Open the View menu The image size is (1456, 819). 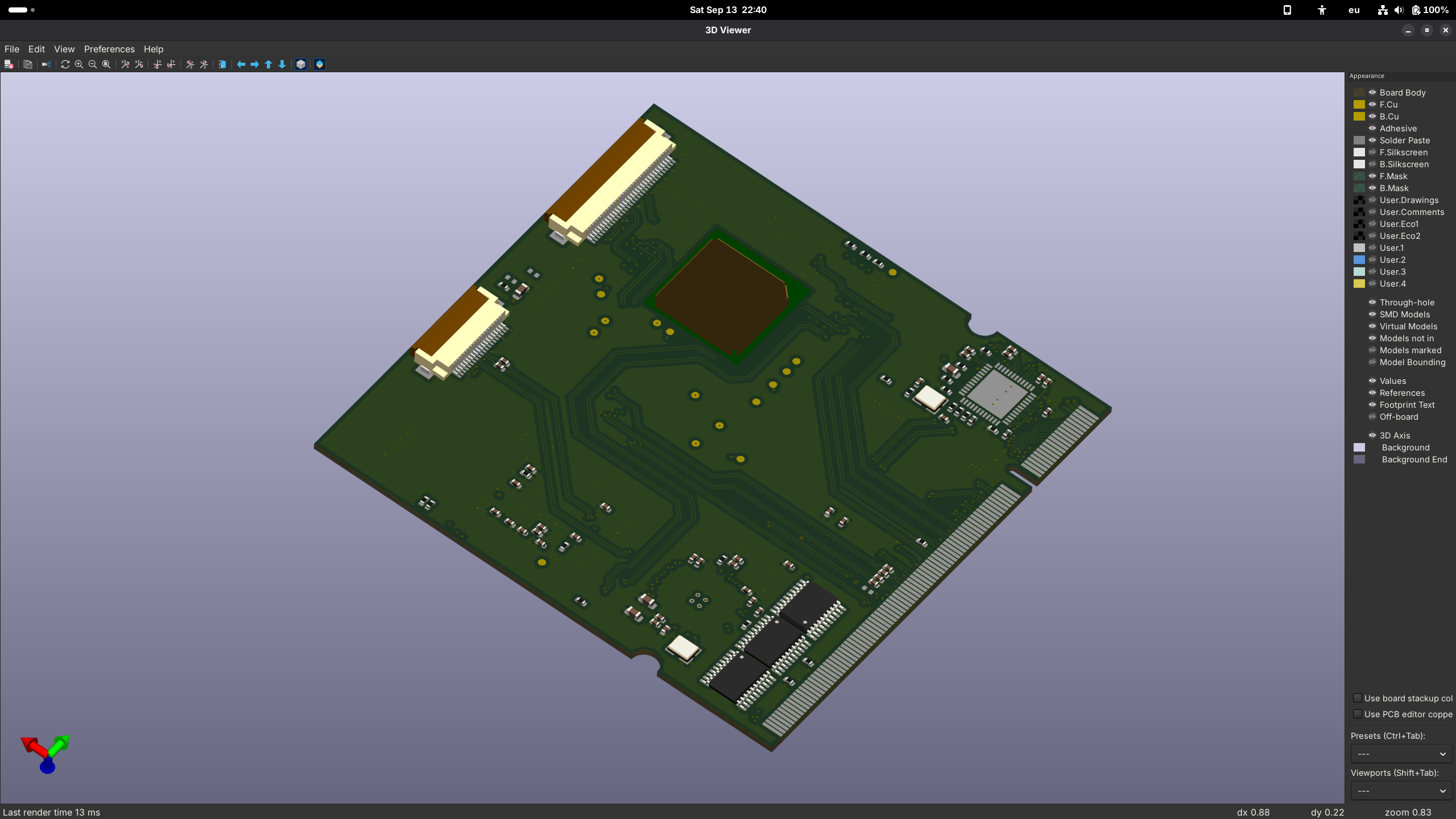[x=64, y=49]
